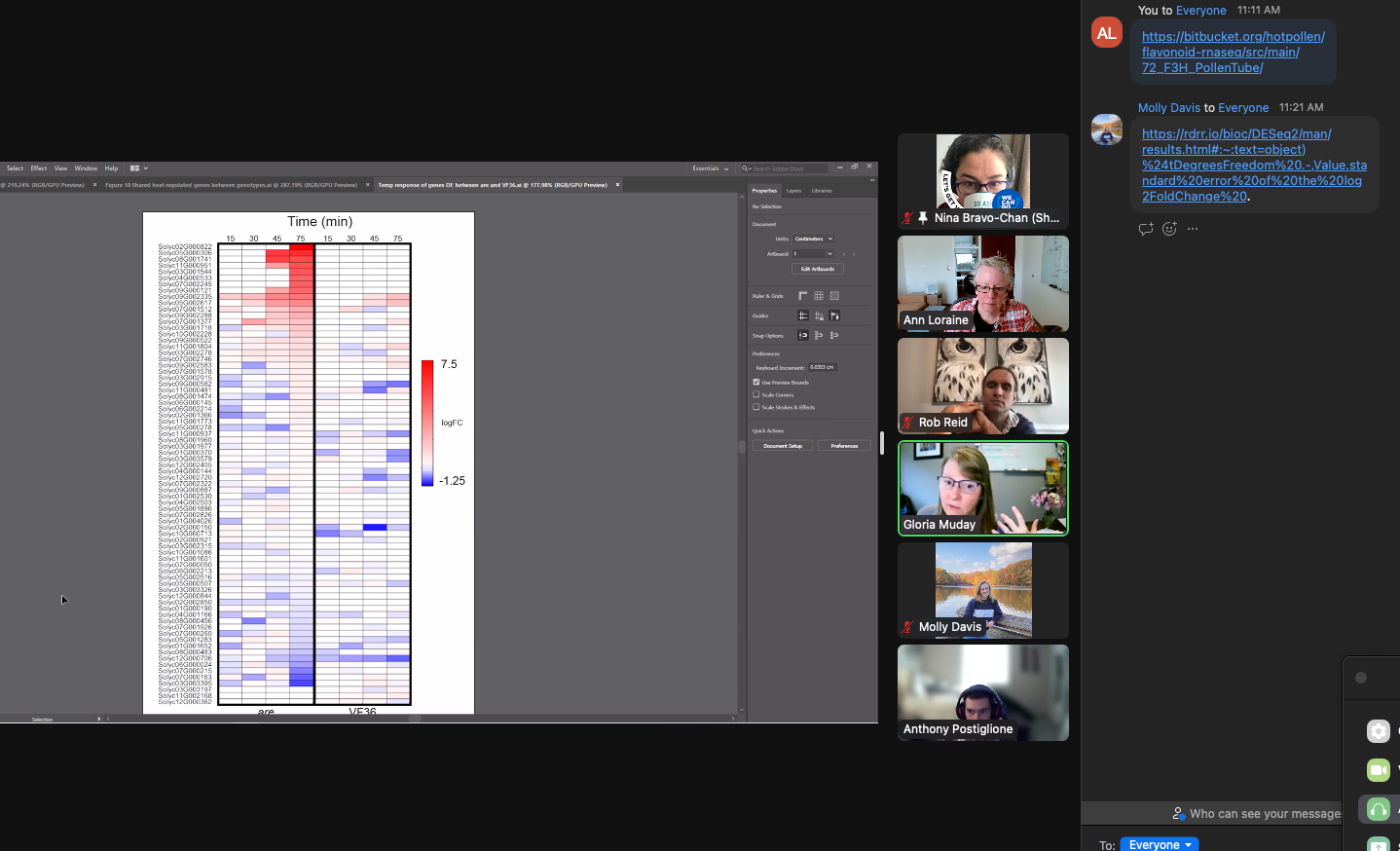Enable the smart guides icon
Image resolution: width=1400 pixels, height=851 pixels.
coord(834,315)
